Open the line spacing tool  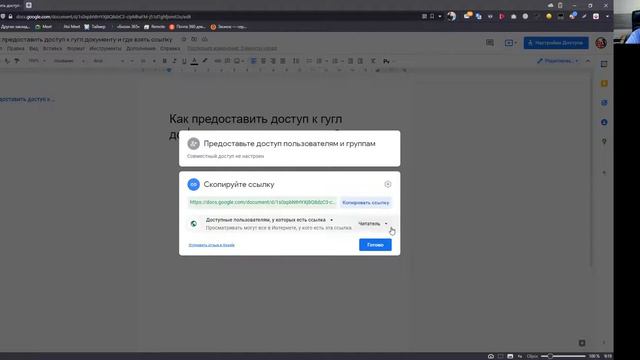tap(296, 61)
